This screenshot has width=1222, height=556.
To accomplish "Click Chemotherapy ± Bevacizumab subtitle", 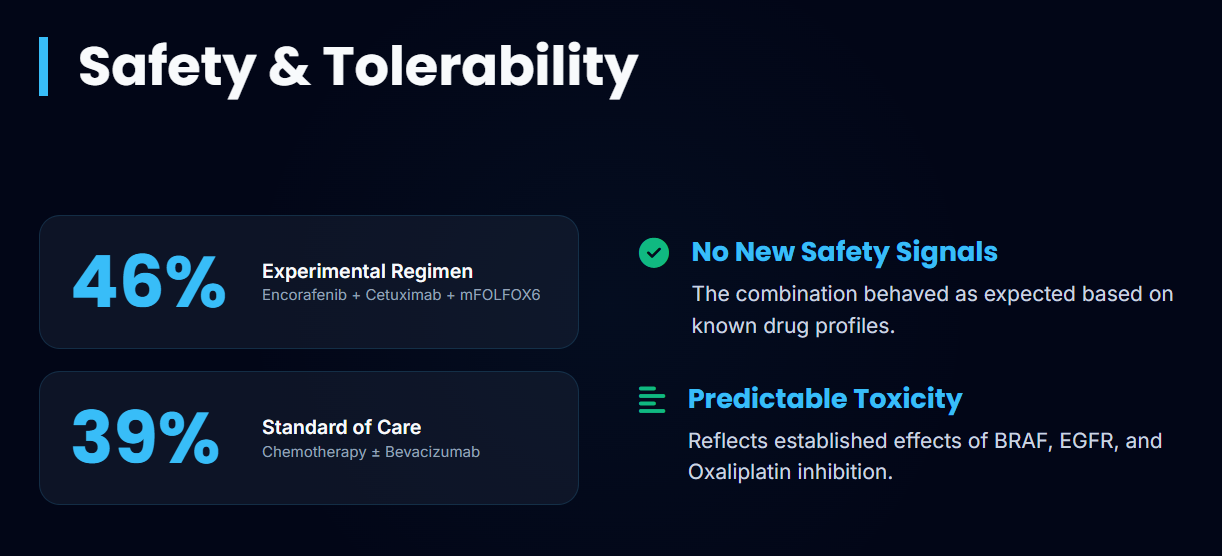I will 371,452.
